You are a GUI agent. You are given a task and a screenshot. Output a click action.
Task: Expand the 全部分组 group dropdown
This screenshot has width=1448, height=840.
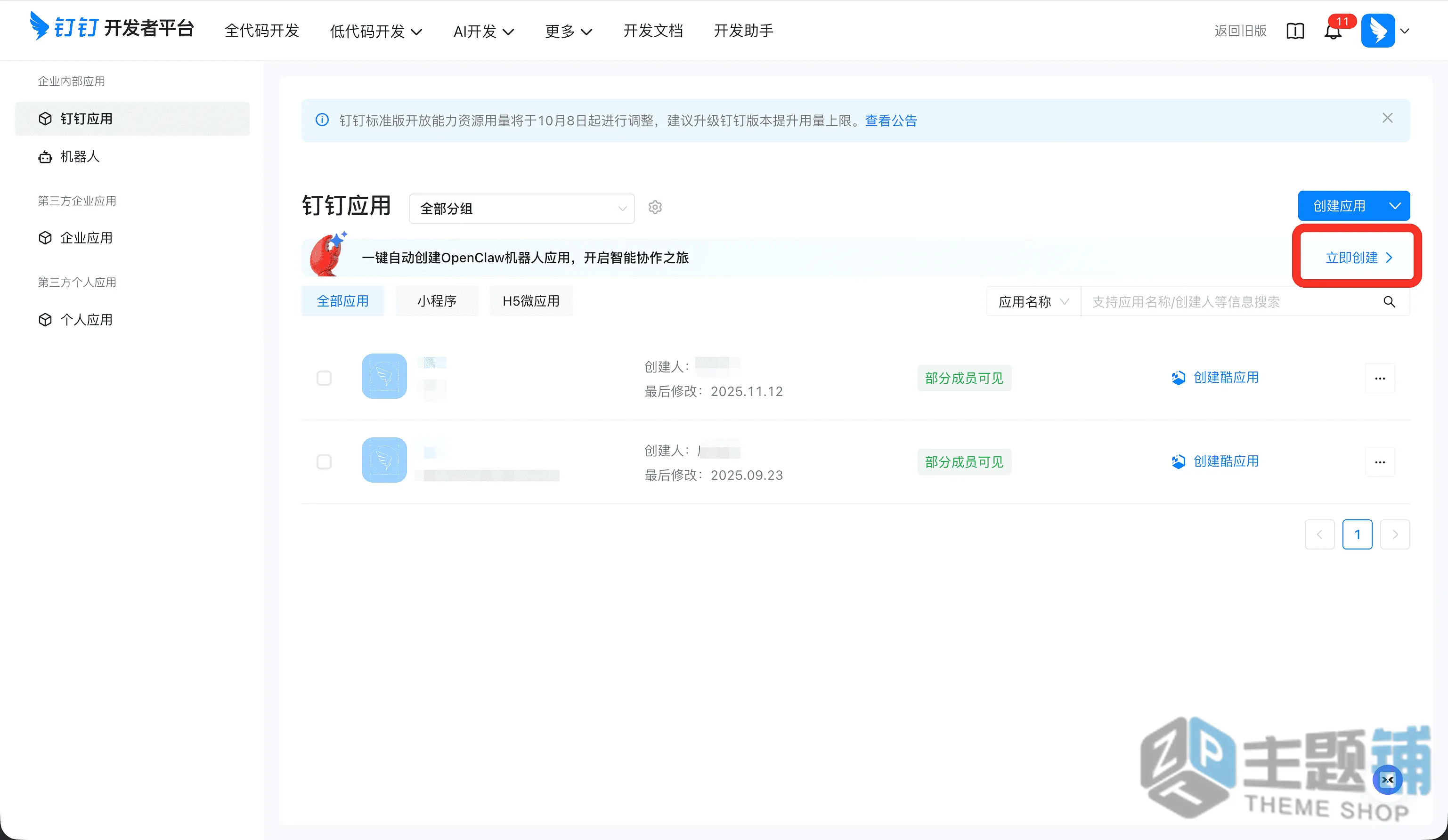(522, 209)
